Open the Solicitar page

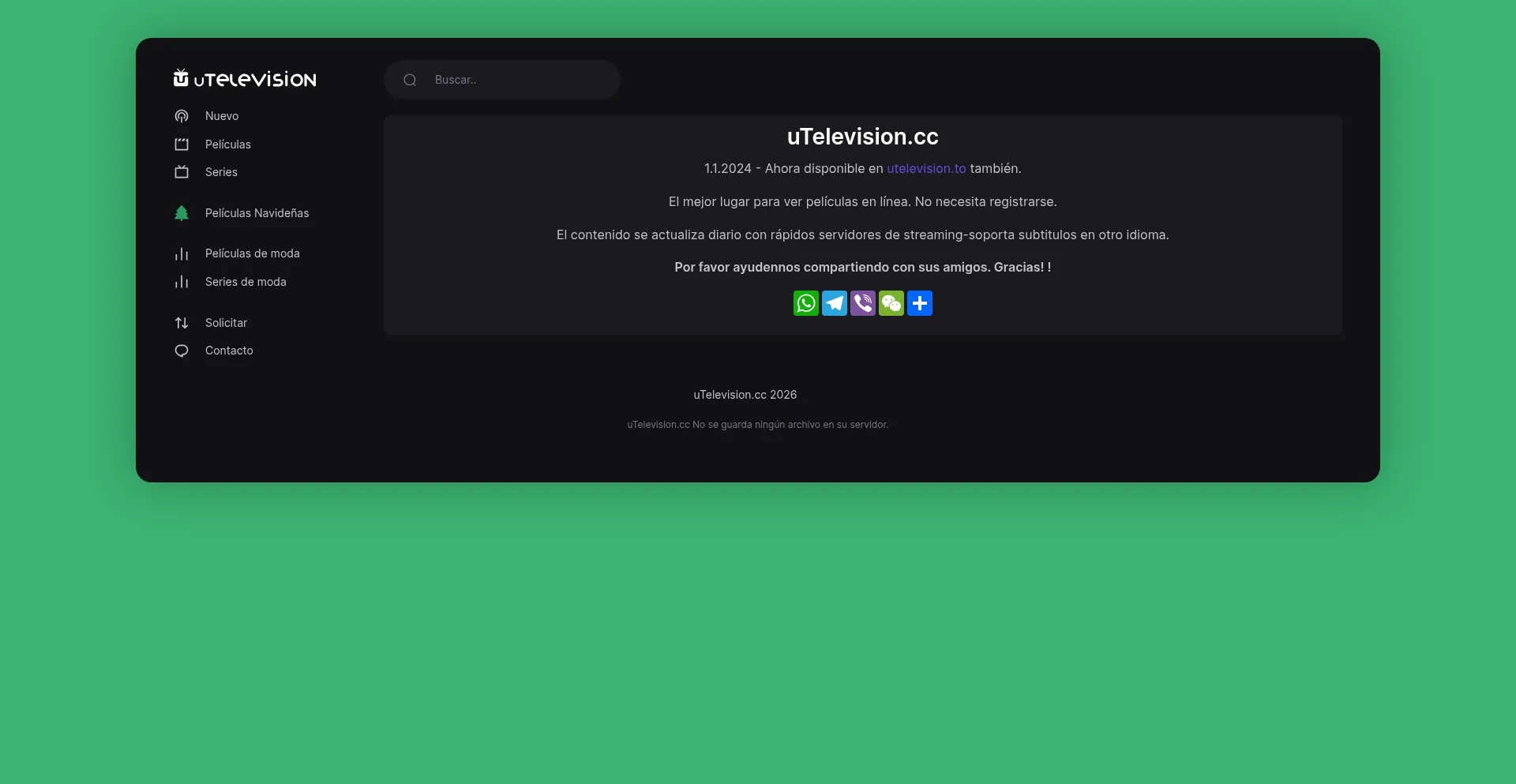tap(226, 323)
